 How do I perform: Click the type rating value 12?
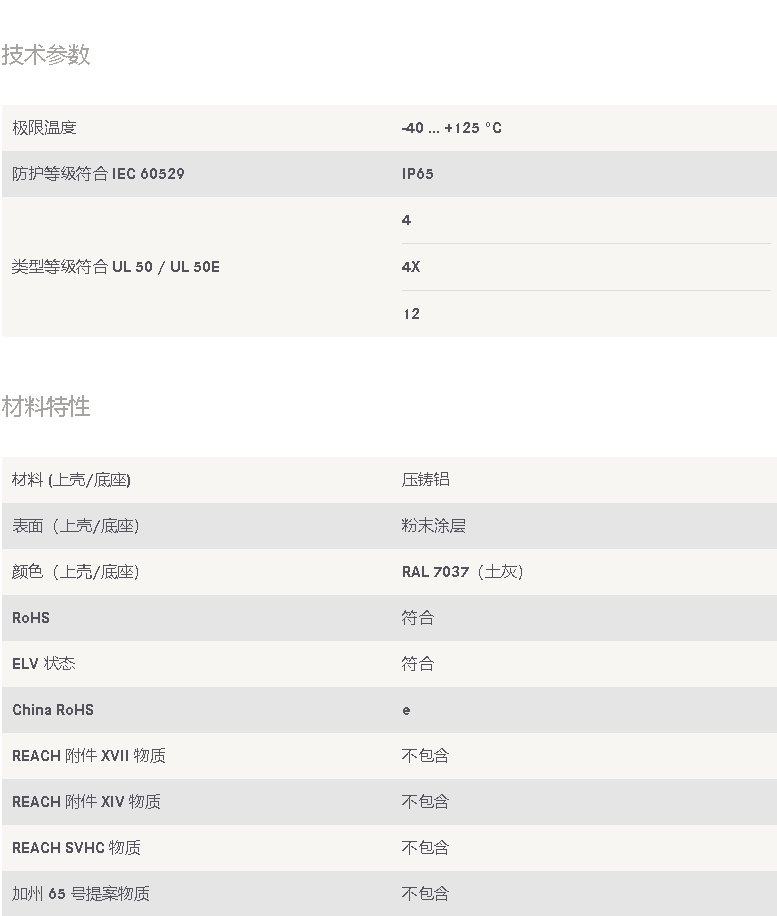click(411, 314)
